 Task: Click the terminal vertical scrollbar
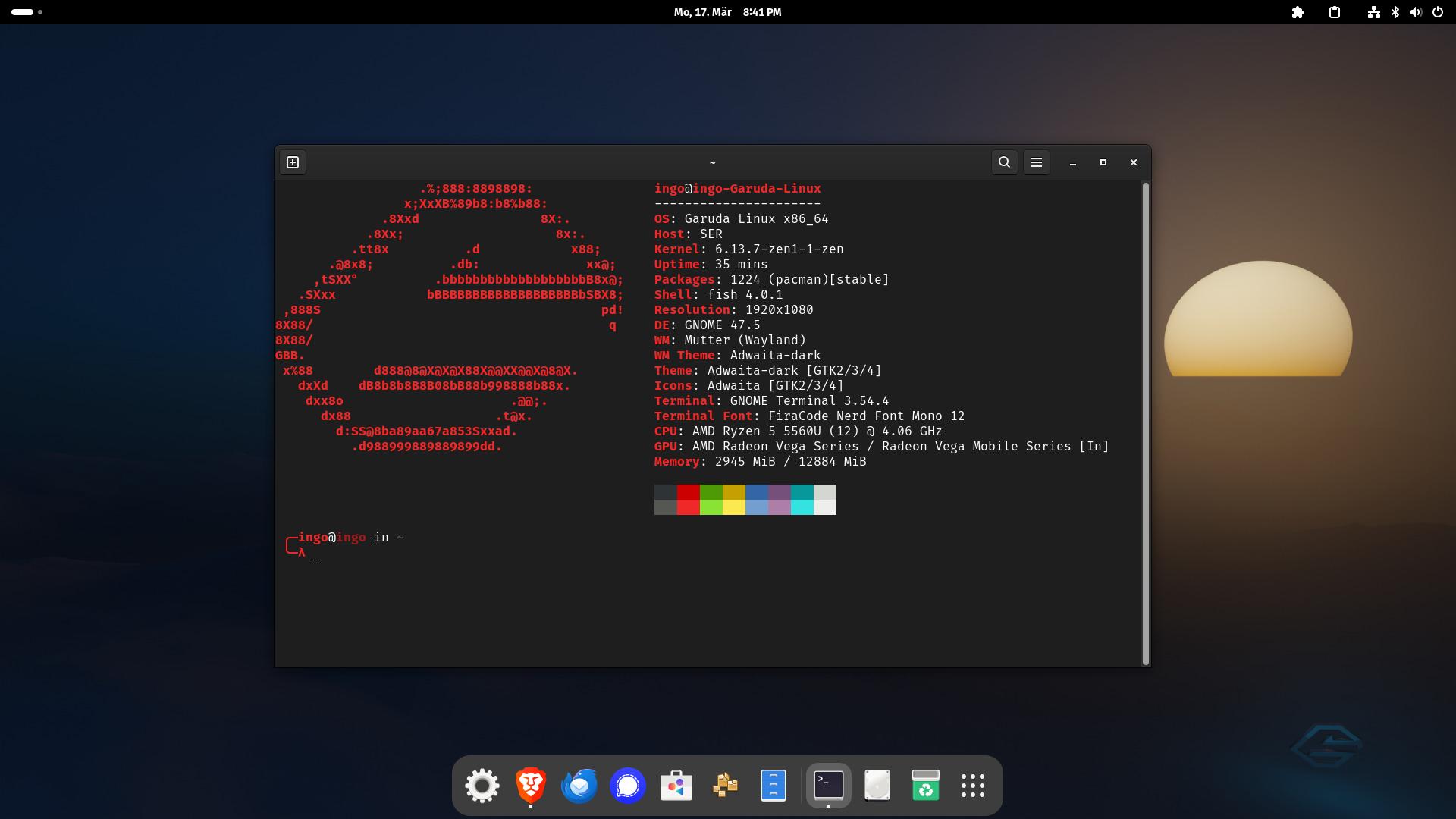pyautogui.click(x=1145, y=423)
